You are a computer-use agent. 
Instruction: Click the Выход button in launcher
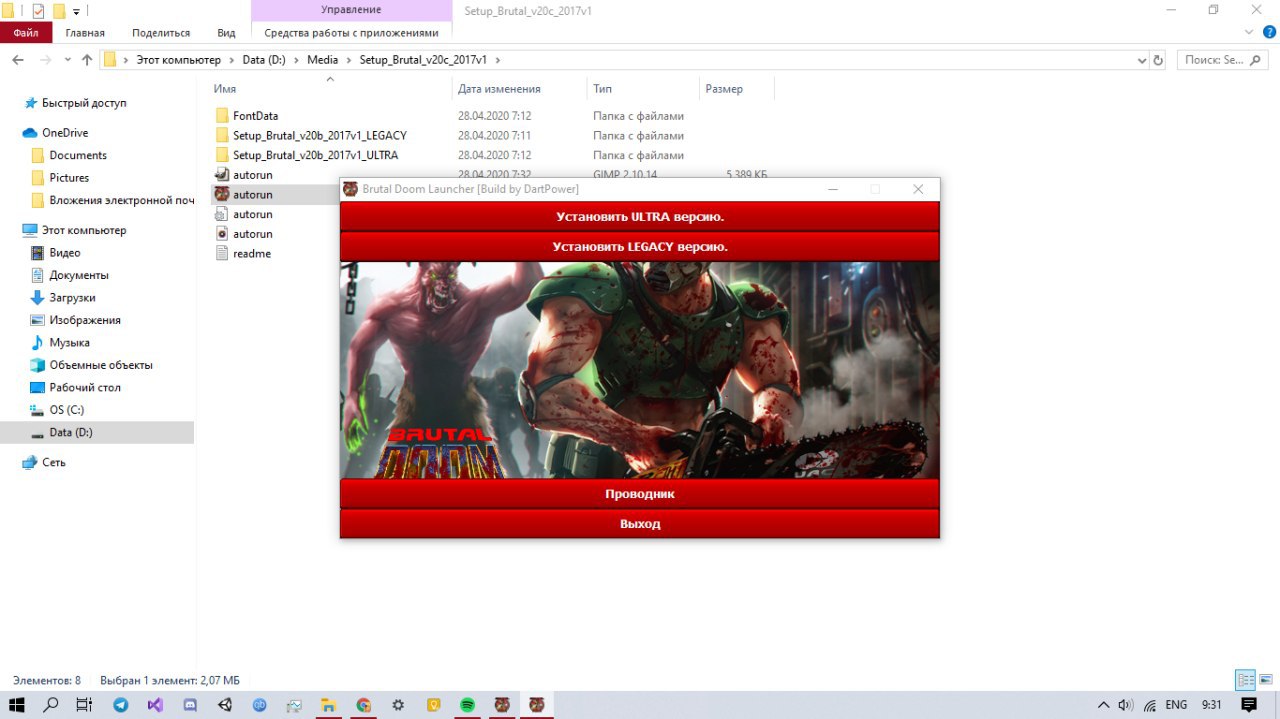coord(640,524)
